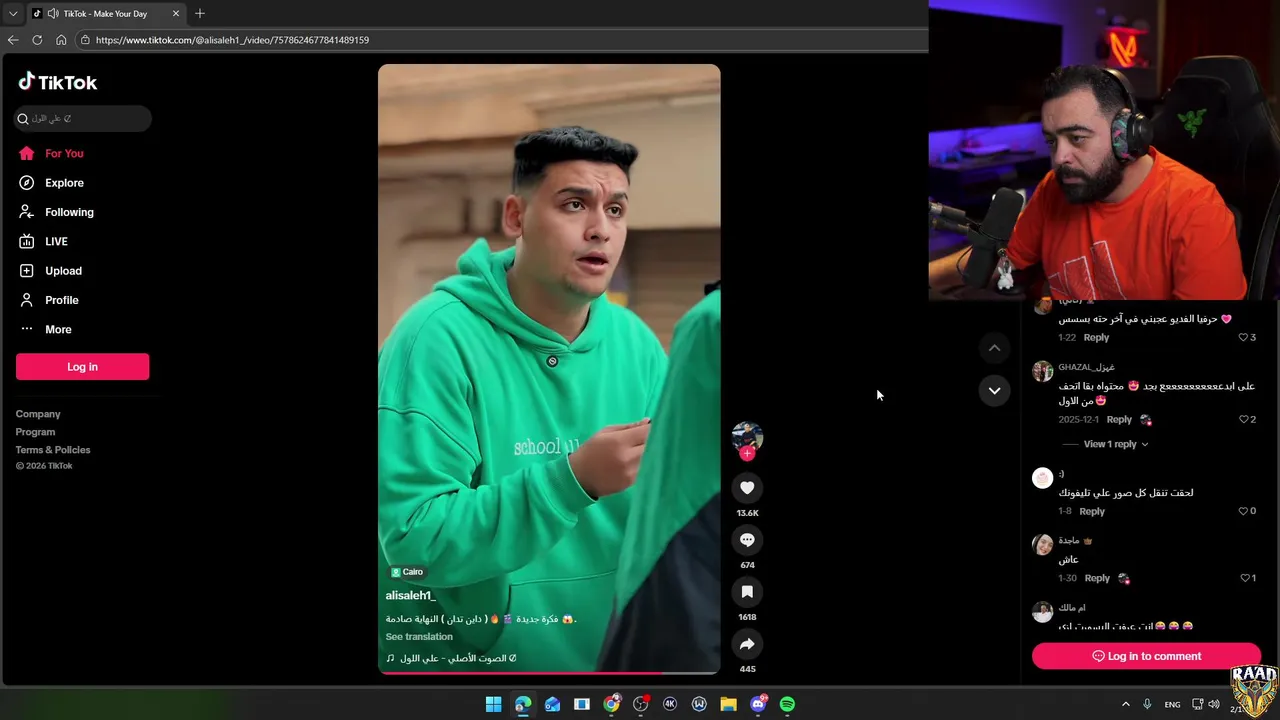The height and width of the screenshot is (720, 1280).
Task: Like the 1-8 comment with 0 likes
Action: click(1244, 512)
